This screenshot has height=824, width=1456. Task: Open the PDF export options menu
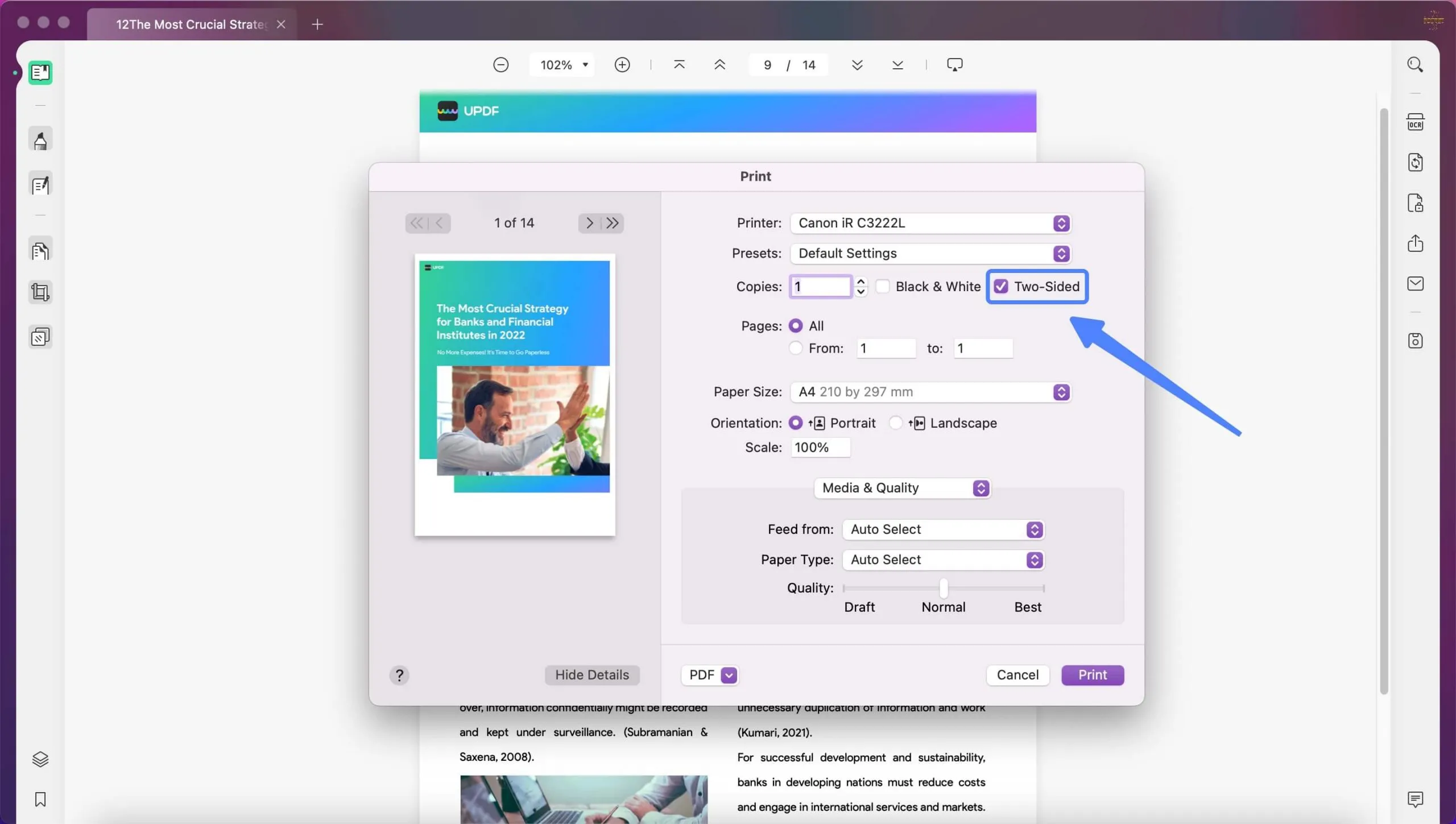(728, 674)
